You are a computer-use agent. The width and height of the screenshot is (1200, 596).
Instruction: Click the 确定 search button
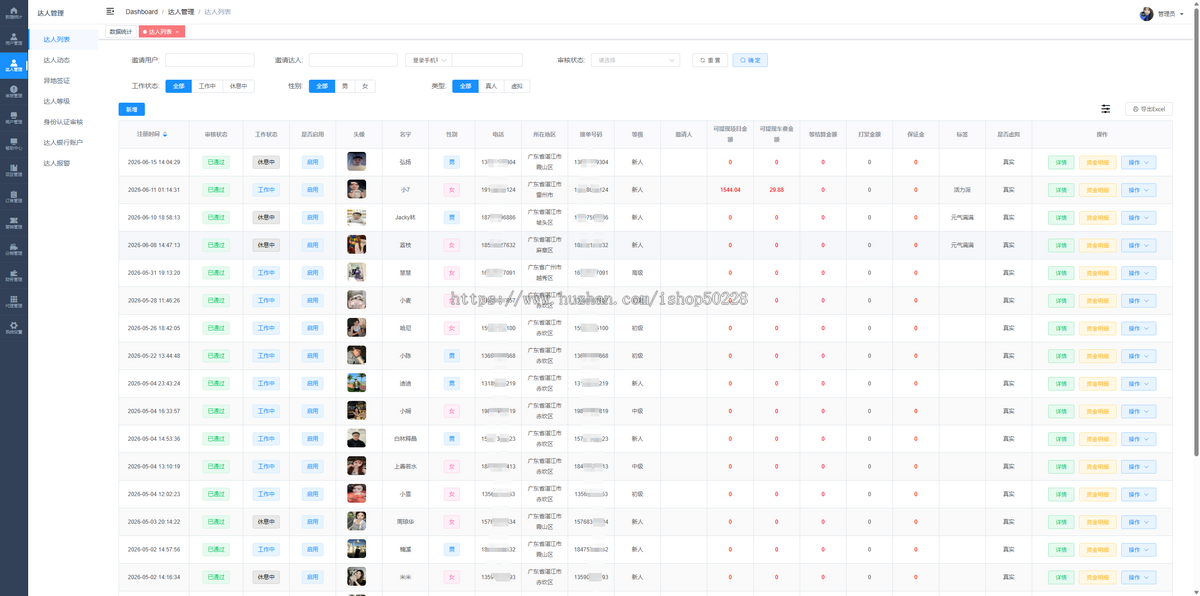pos(750,60)
